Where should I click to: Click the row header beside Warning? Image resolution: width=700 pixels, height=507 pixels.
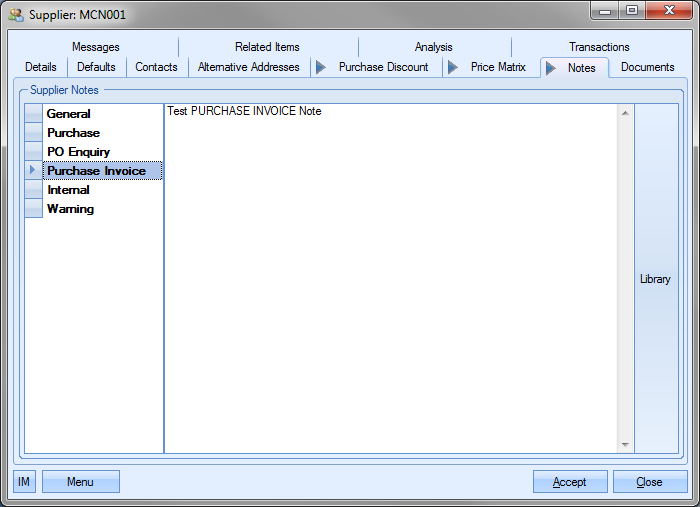point(33,209)
